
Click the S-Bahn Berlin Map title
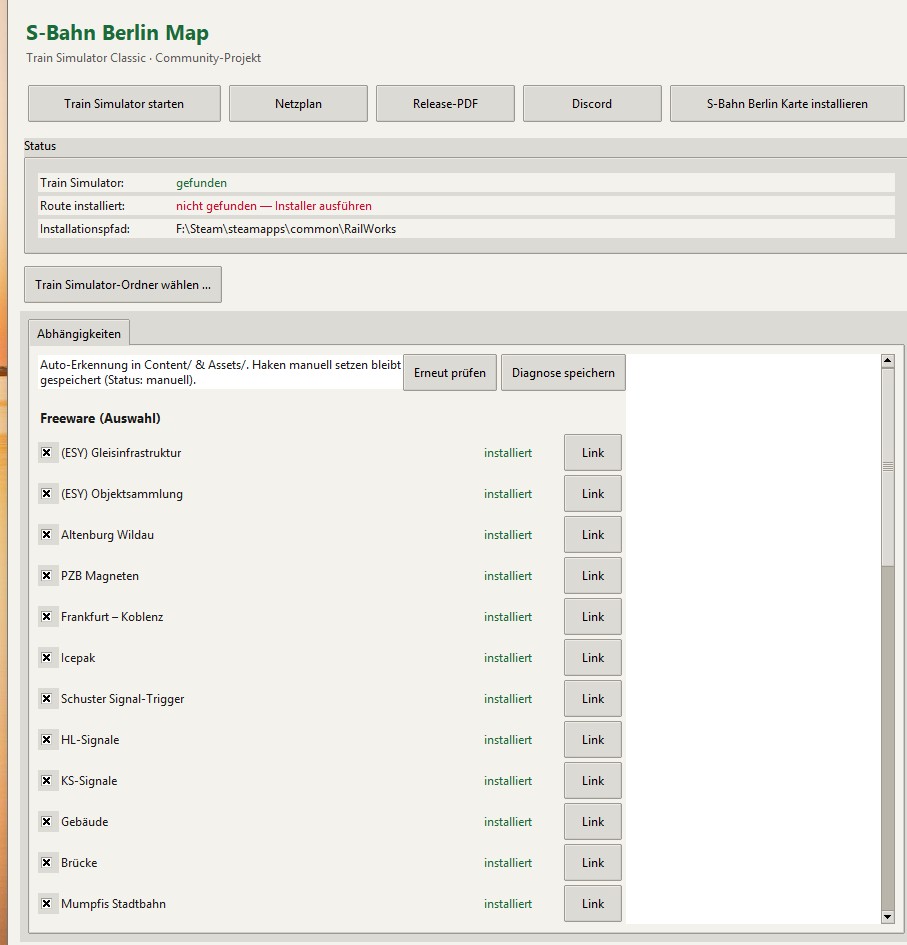(x=117, y=33)
